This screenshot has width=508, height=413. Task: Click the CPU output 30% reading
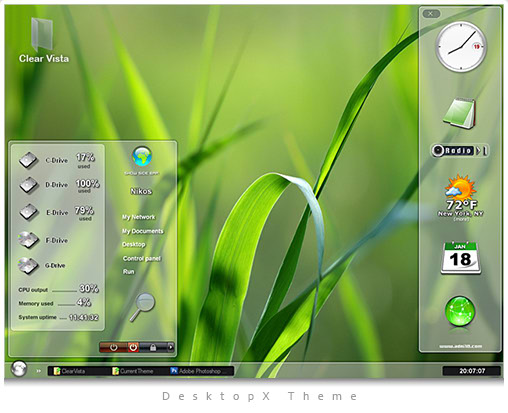[x=89, y=288]
